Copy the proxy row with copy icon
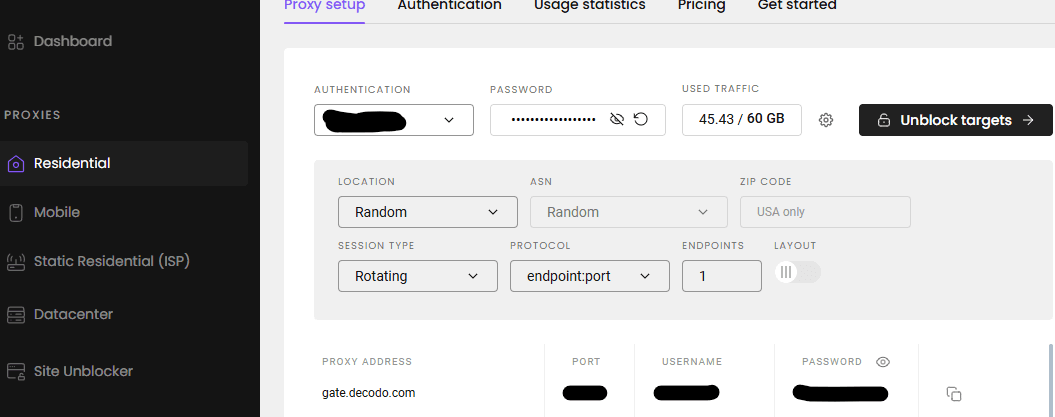Screen dimensions: 1055x417 pos(954,394)
